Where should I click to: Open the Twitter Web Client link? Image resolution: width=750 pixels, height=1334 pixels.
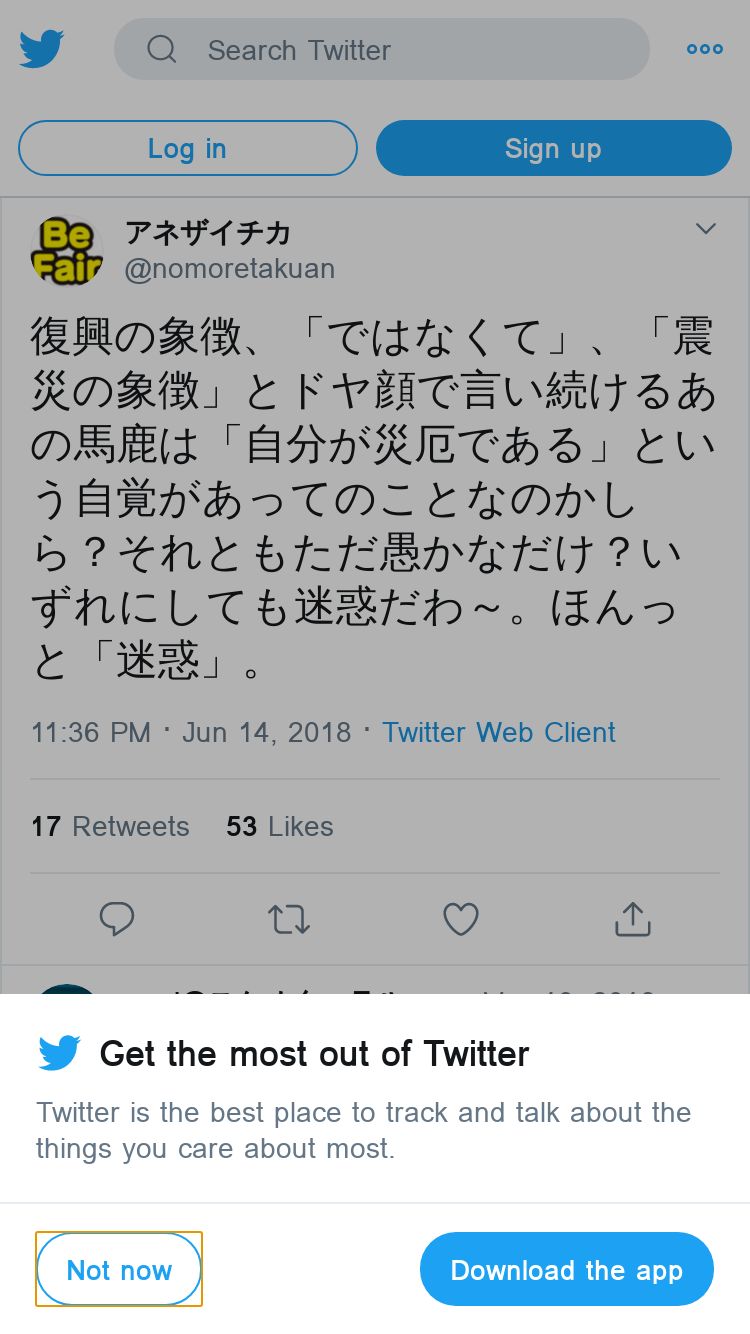tap(499, 732)
